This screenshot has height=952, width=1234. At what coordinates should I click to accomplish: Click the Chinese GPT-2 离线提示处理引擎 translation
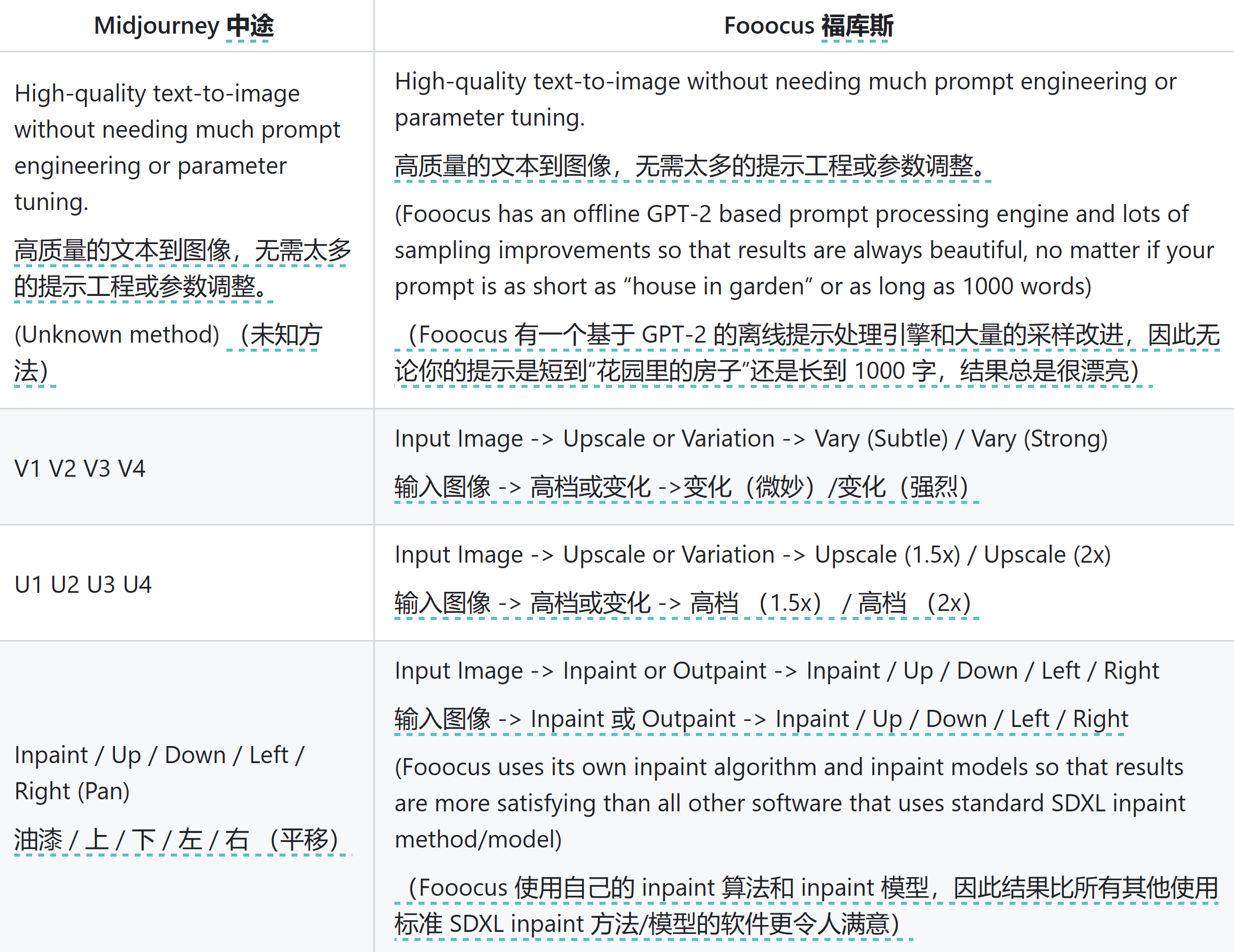click(x=806, y=353)
